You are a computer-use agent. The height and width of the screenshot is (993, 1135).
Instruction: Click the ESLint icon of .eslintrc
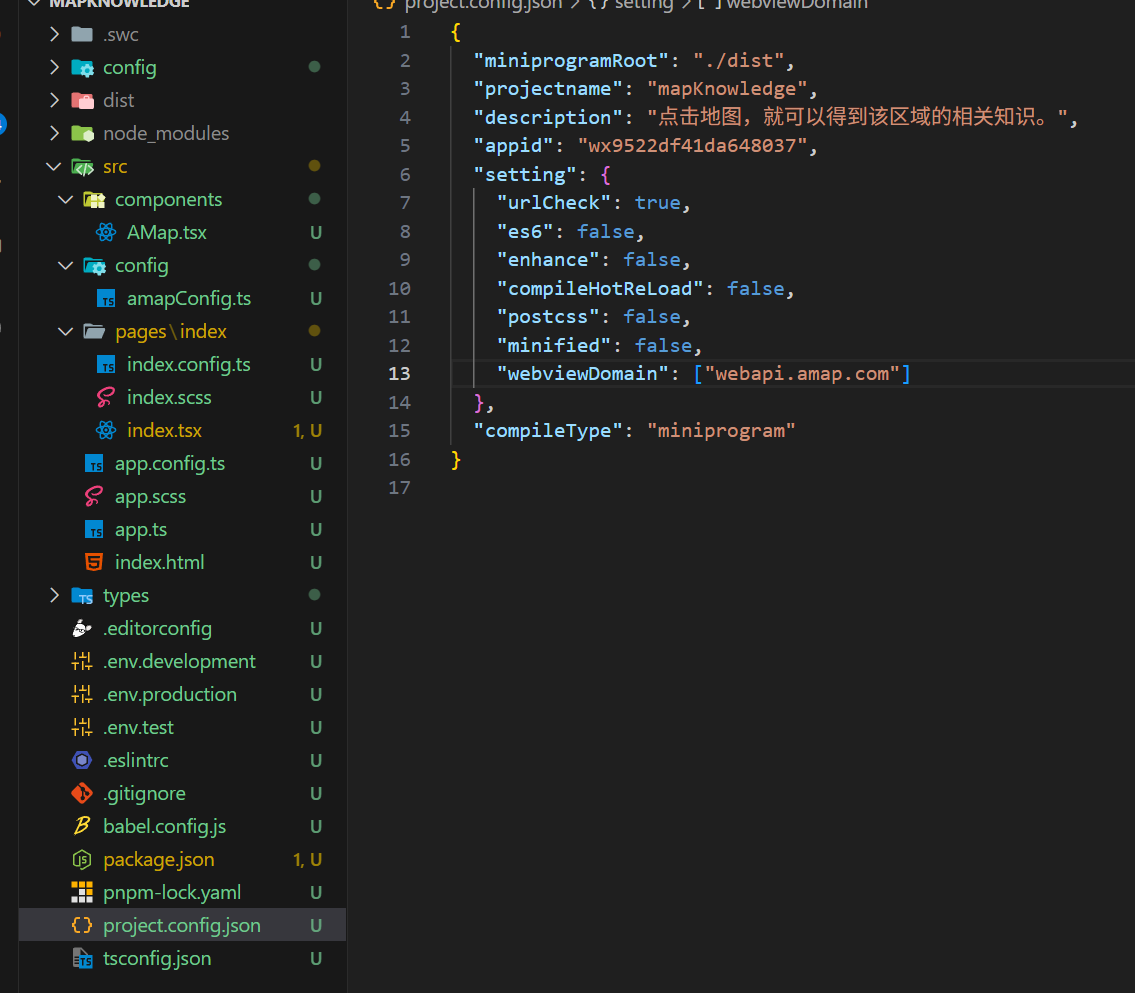point(82,760)
